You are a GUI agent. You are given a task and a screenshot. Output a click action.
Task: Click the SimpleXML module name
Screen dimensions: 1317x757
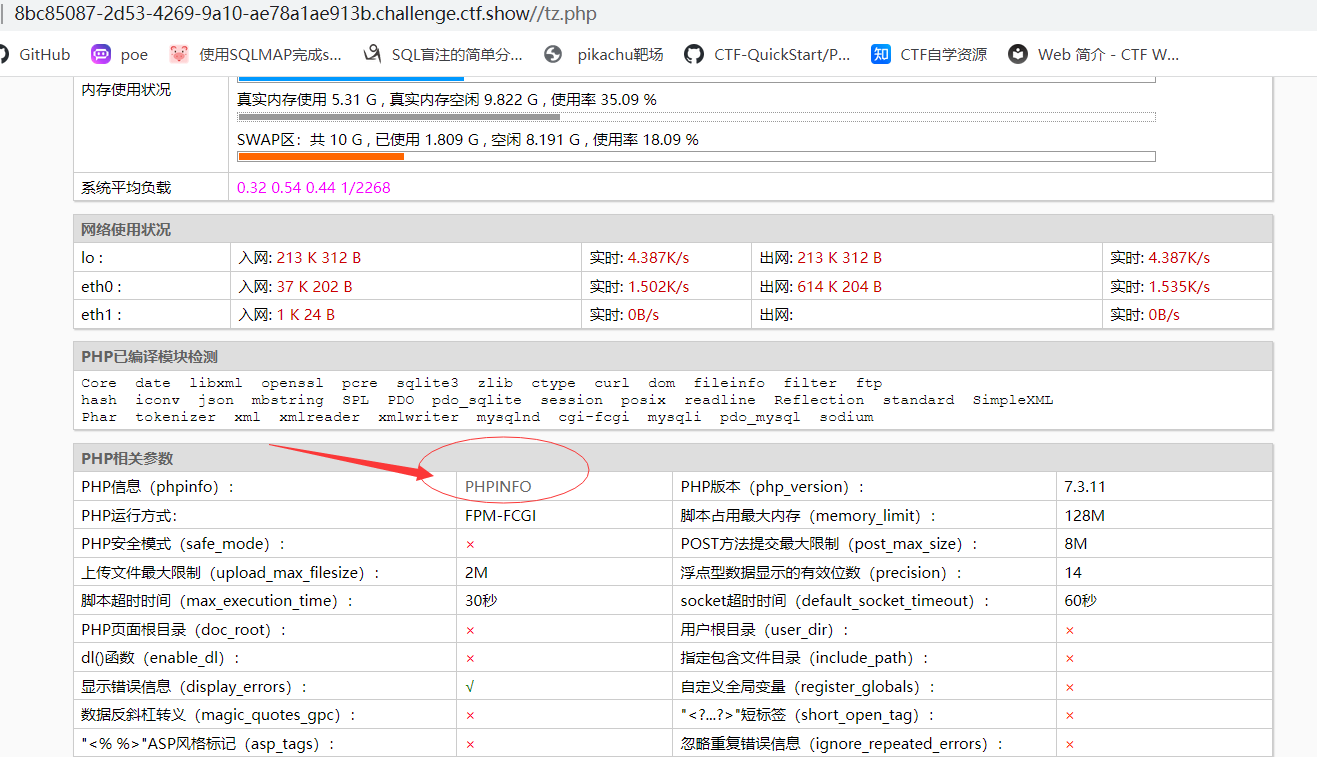[1012, 400]
